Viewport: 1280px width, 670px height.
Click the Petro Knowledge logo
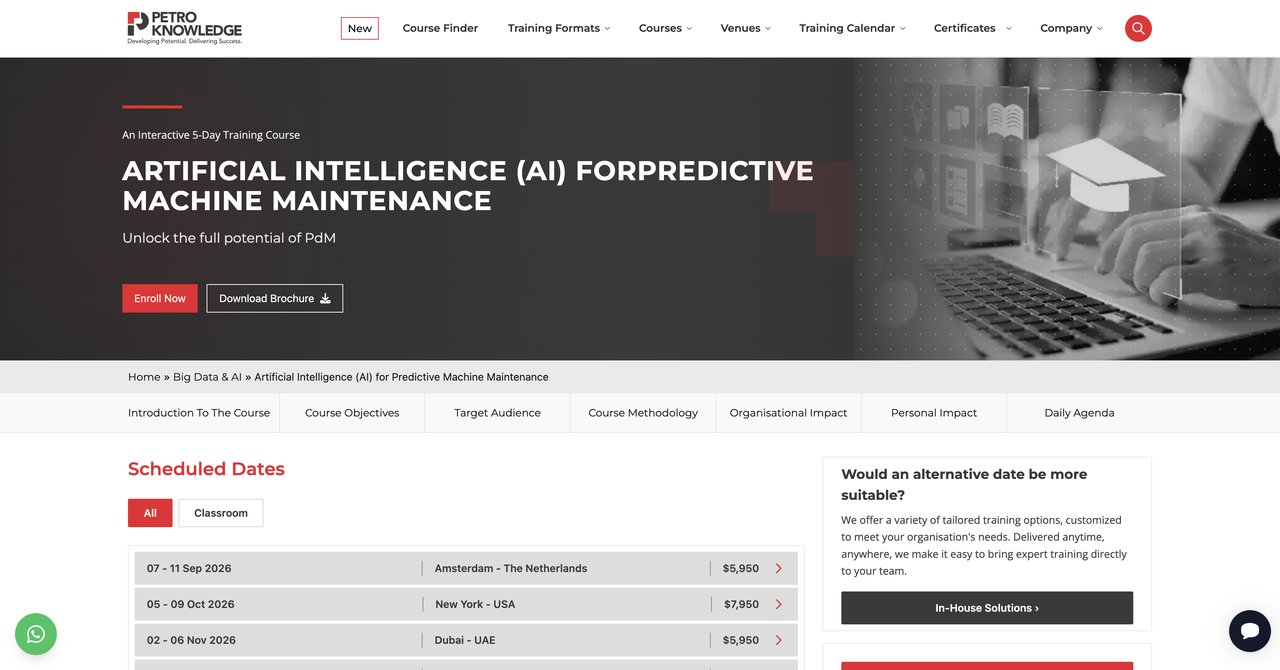tap(185, 28)
